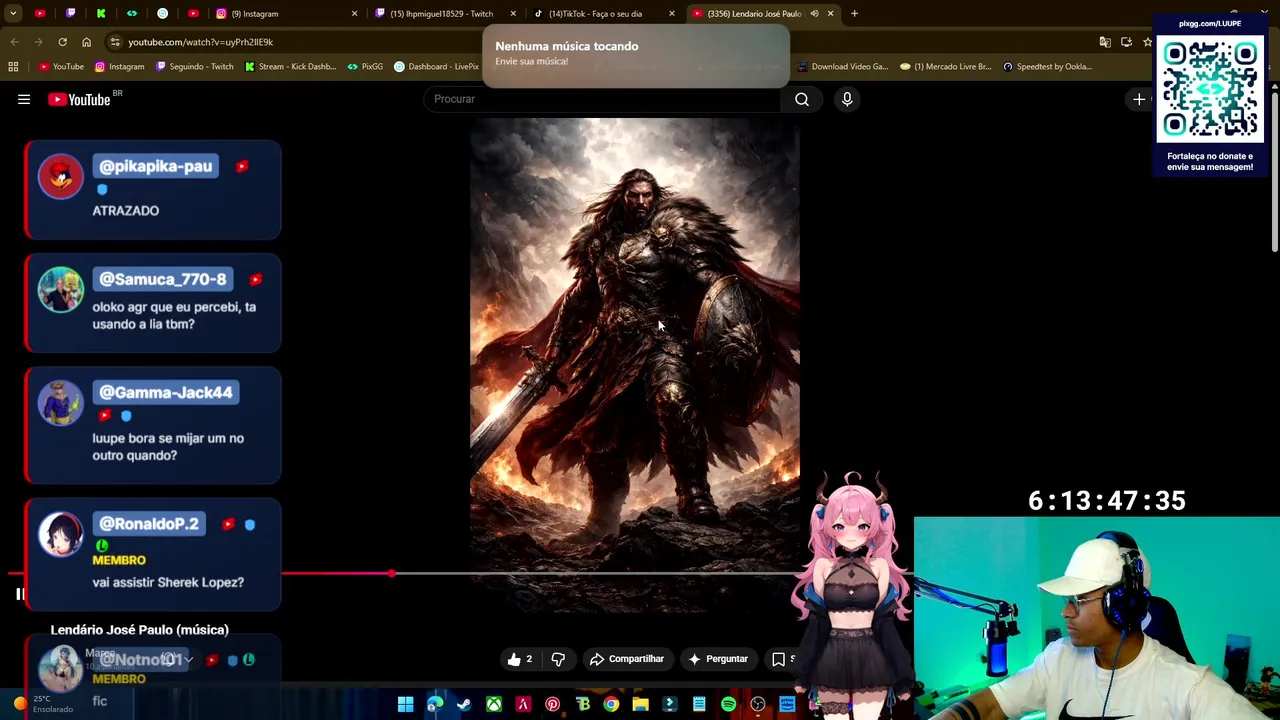
Task: Click the Procurar search field
Action: pos(603,99)
